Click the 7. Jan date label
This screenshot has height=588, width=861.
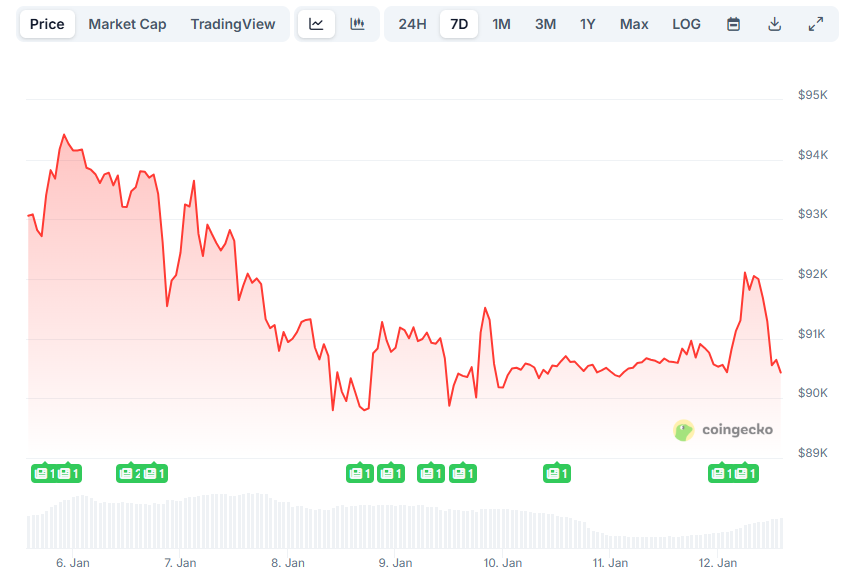coord(180,563)
